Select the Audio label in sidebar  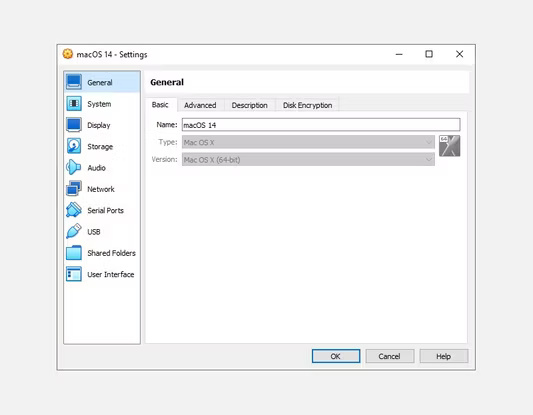97,168
